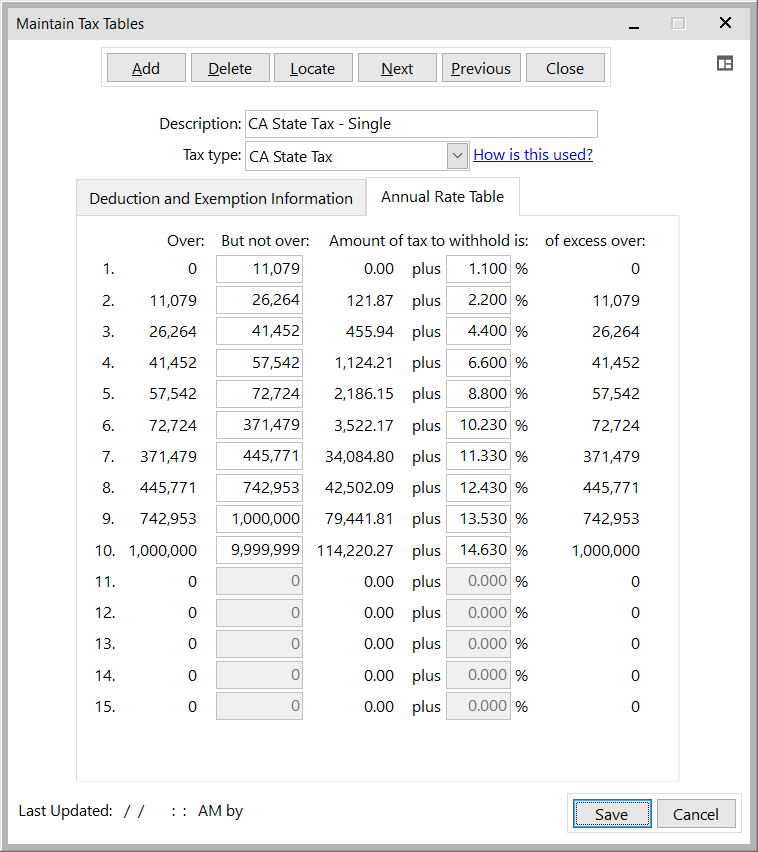Open the Tax type dropdown

click(457, 156)
